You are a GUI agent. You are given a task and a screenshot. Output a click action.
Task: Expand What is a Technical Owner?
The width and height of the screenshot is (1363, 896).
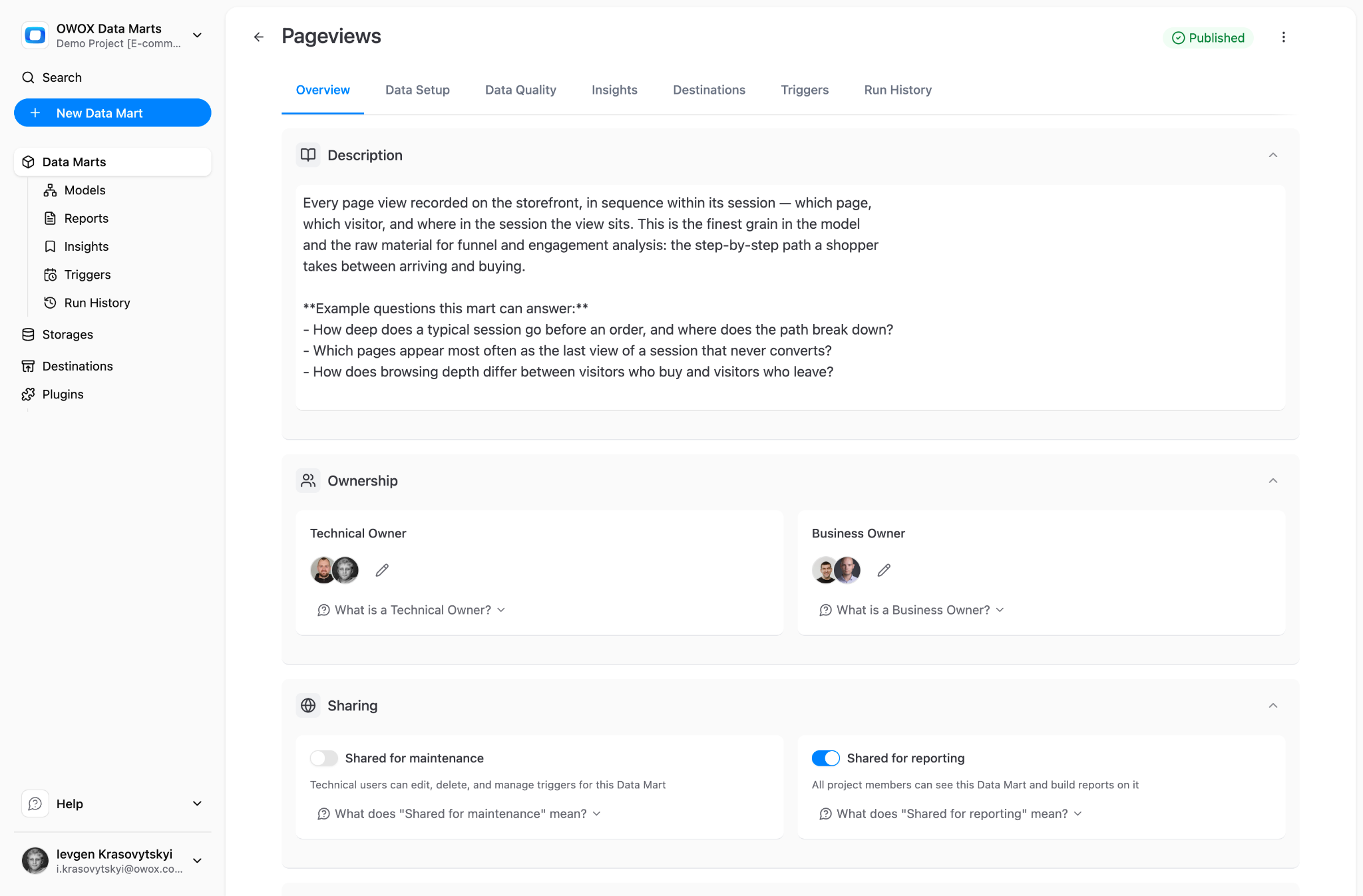(x=412, y=610)
